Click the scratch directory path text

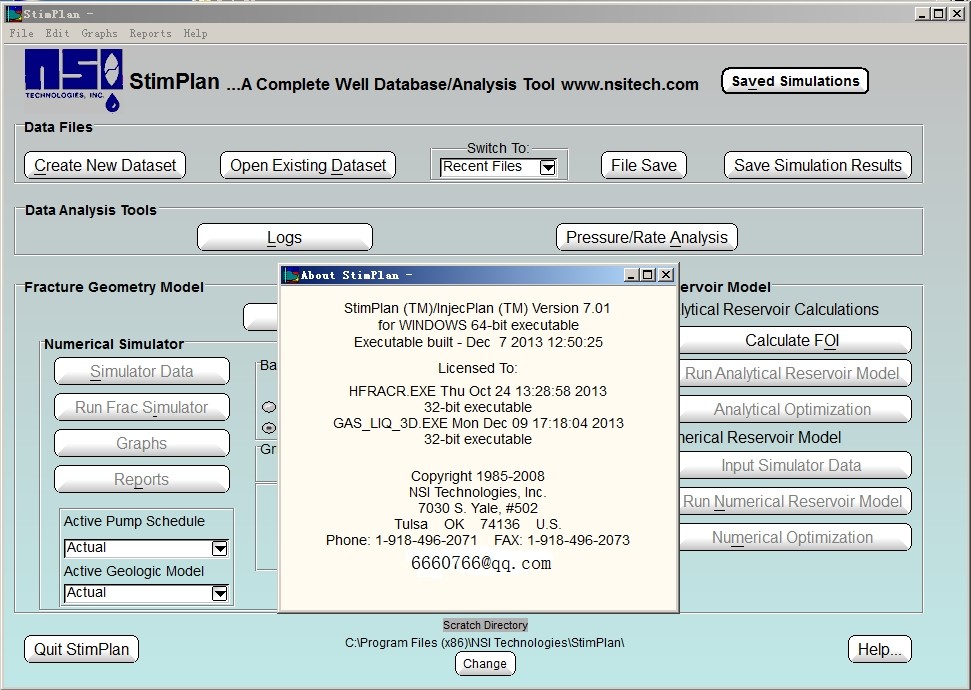tap(484, 643)
